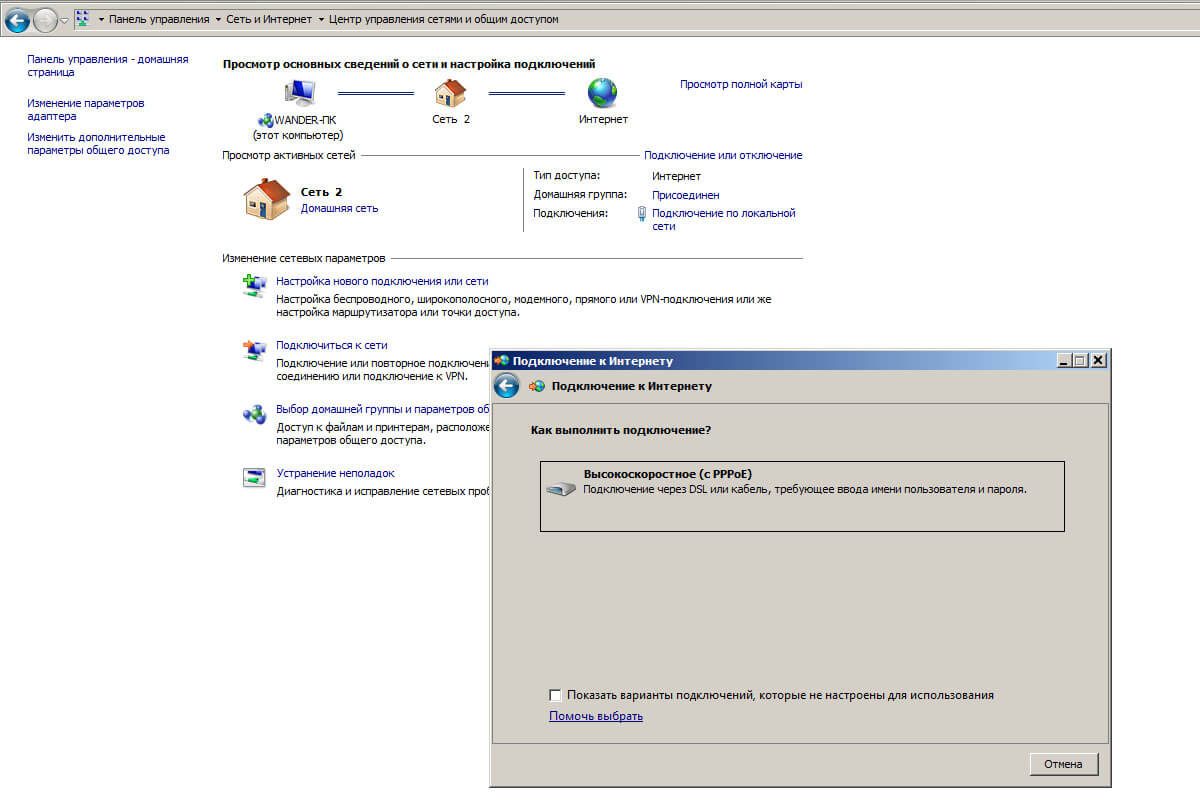Click the homegroup selection icon
This screenshot has height=800, width=1200.
coord(254,414)
